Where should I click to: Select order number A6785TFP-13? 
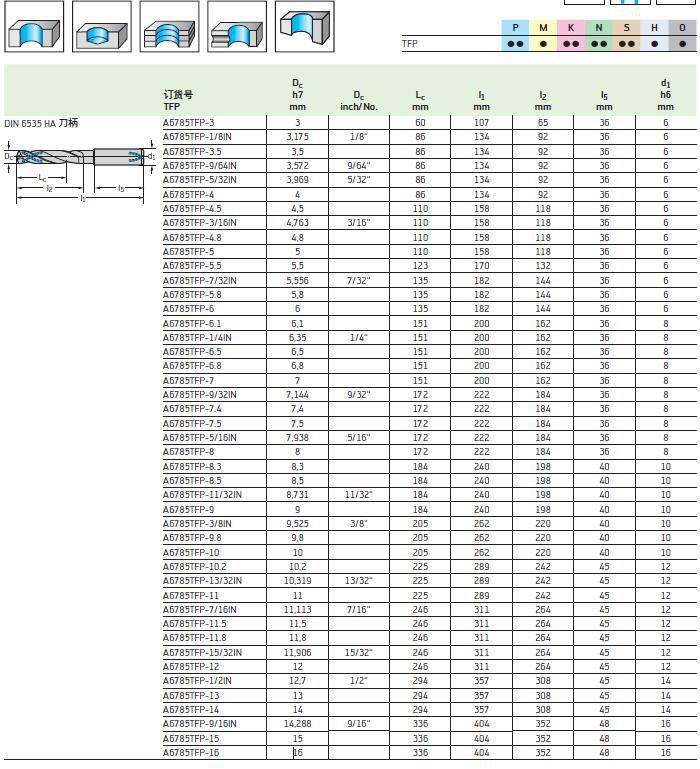(x=191, y=696)
